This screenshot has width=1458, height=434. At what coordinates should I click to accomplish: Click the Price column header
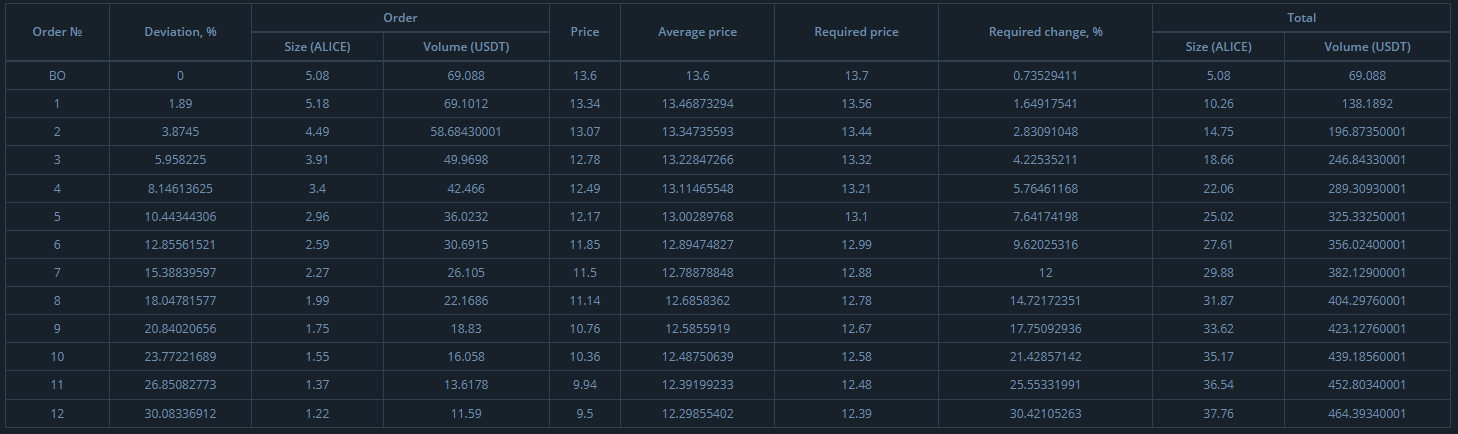coord(585,32)
